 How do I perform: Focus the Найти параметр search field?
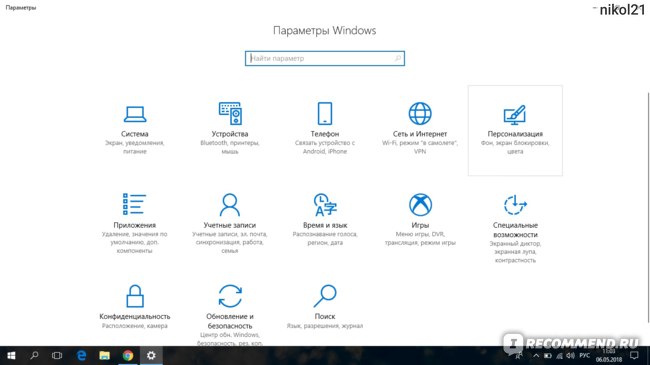(325, 58)
